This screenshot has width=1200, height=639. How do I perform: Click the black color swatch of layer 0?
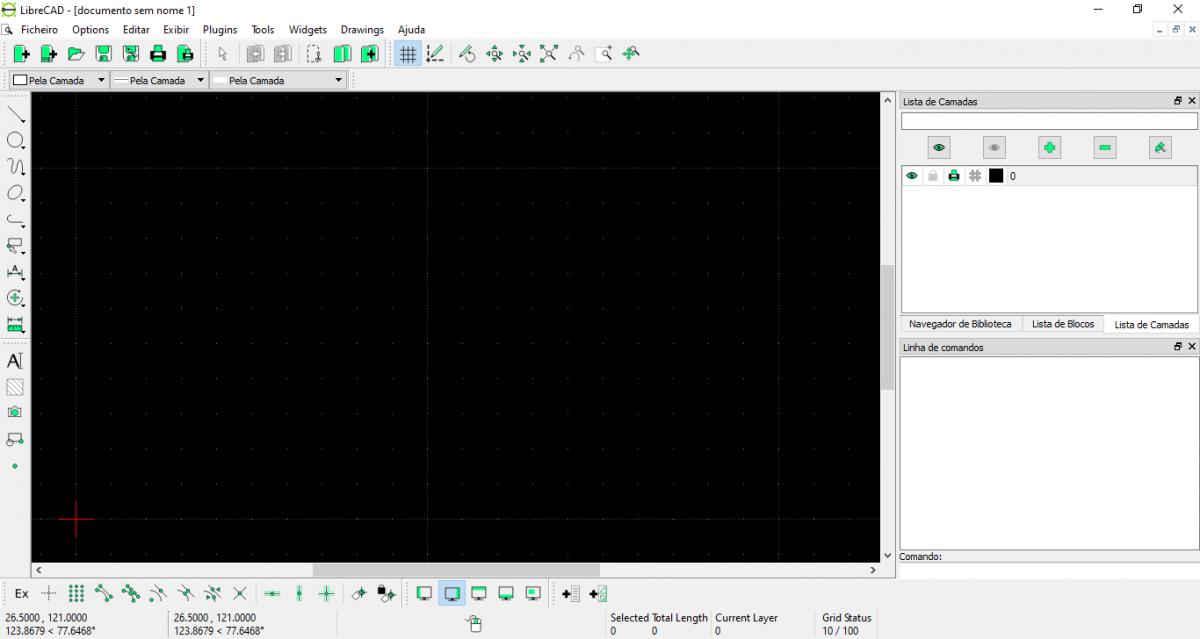click(996, 176)
